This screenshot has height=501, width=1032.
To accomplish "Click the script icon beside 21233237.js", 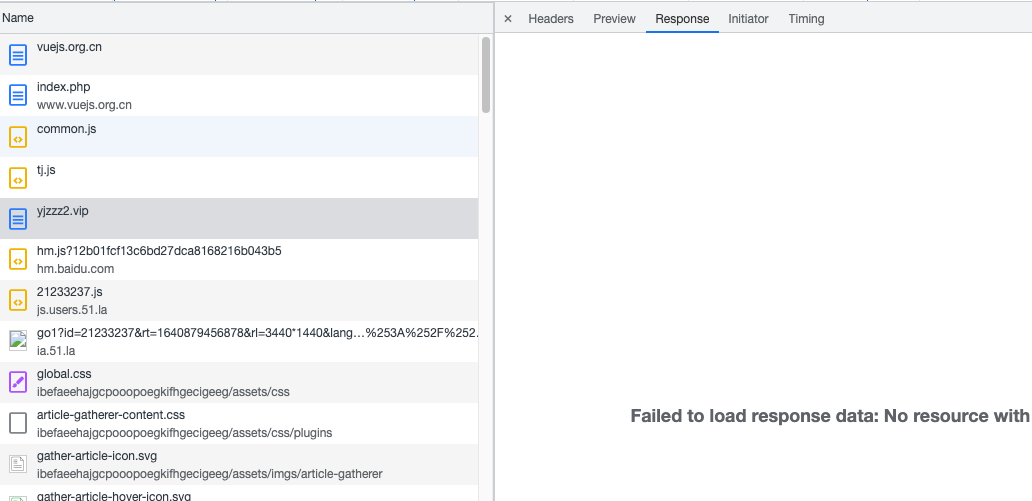I will point(17,301).
